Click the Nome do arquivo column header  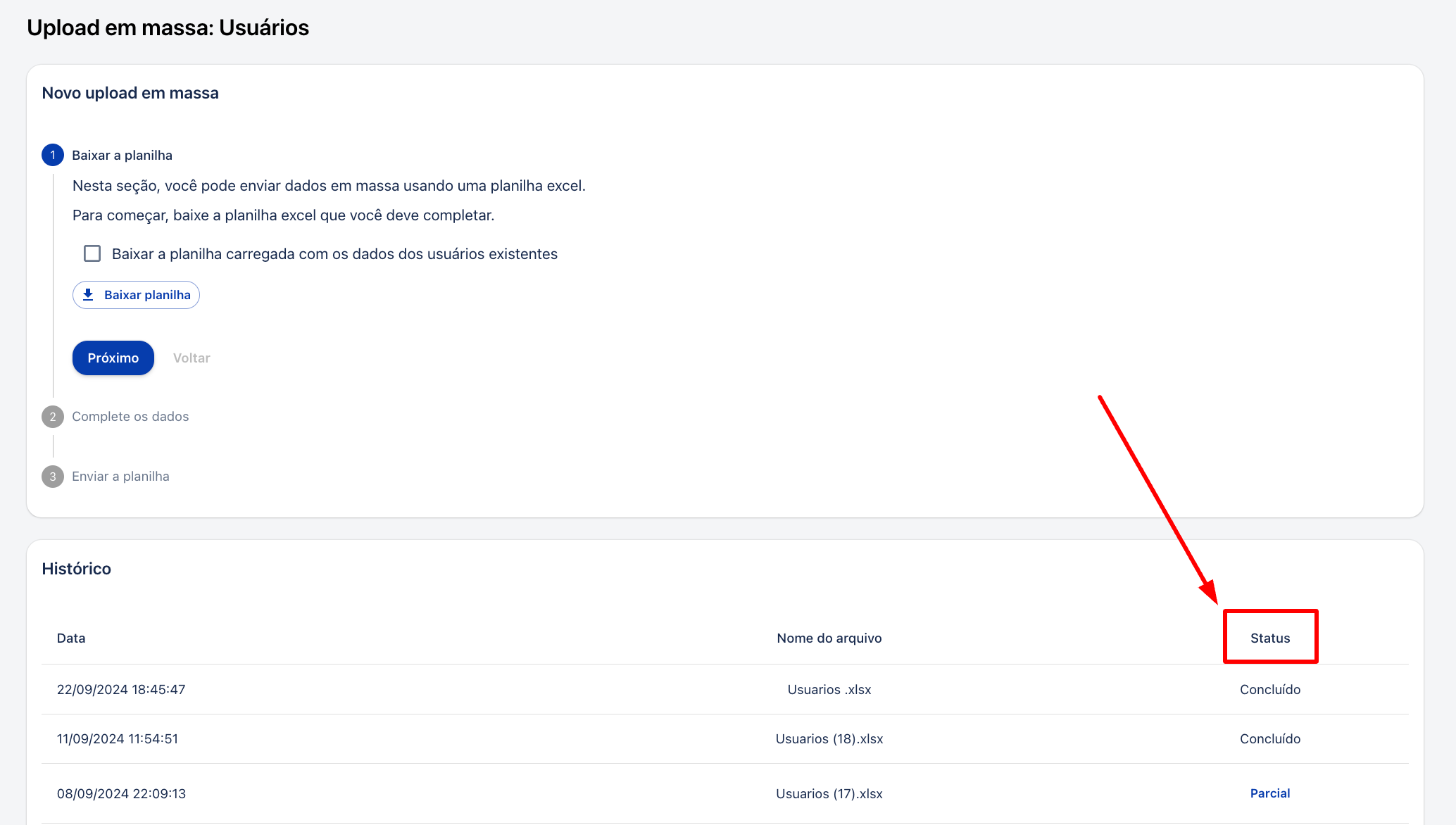tap(829, 638)
